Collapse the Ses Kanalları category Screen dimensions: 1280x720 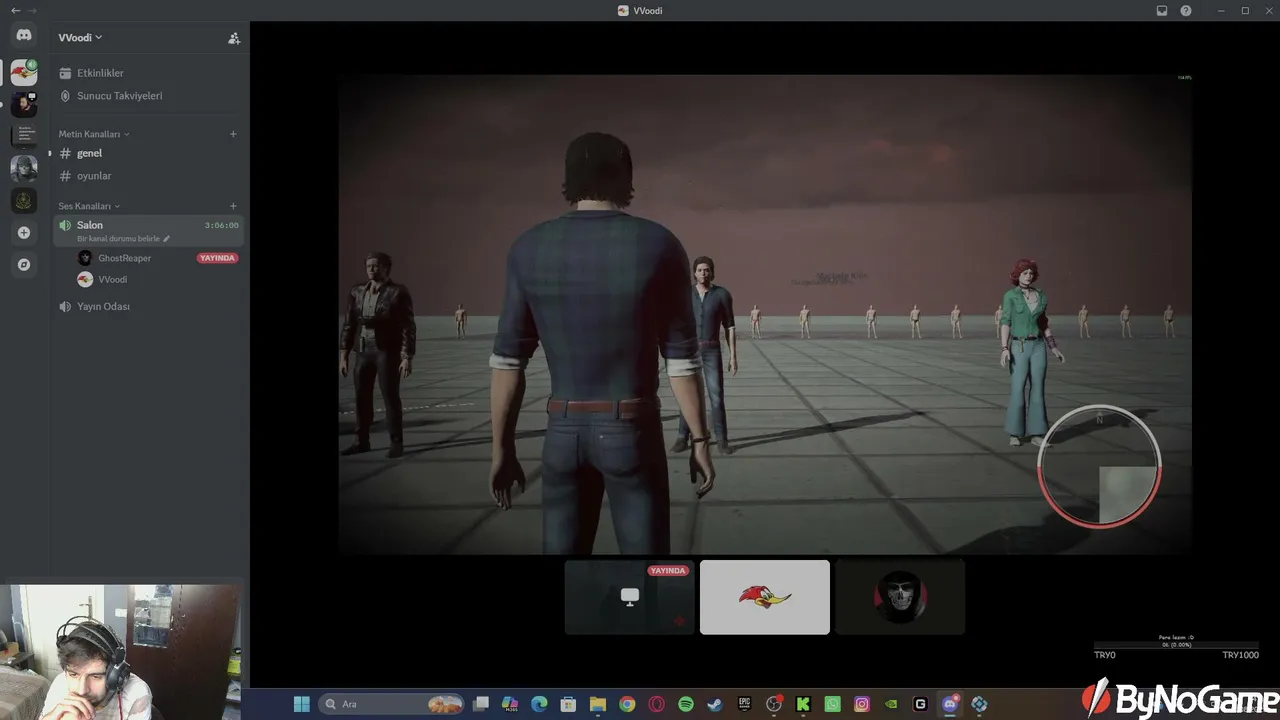point(89,206)
